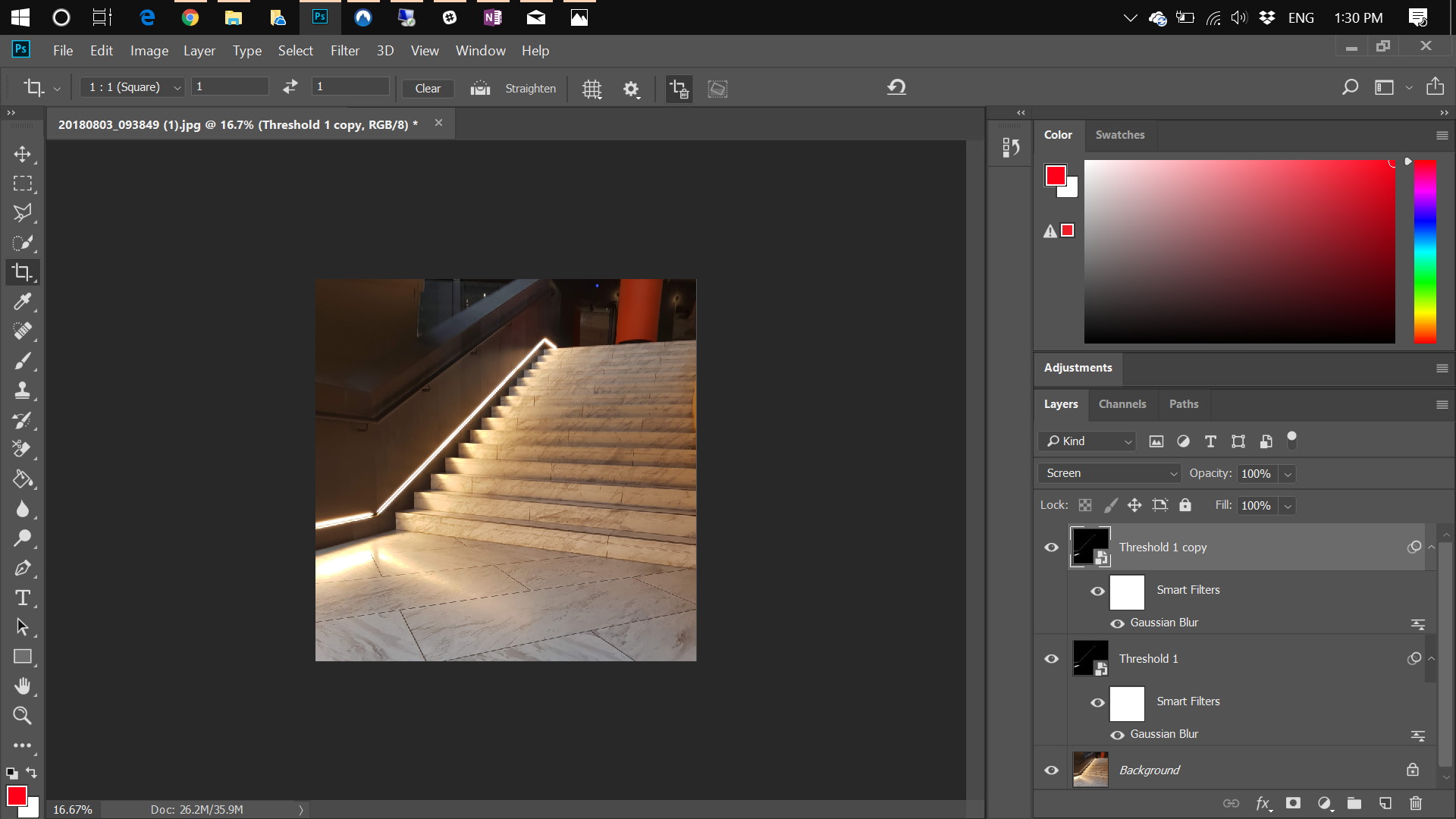This screenshot has height=819, width=1456.
Task: Open Photoshop from the taskbar
Action: tap(319, 17)
